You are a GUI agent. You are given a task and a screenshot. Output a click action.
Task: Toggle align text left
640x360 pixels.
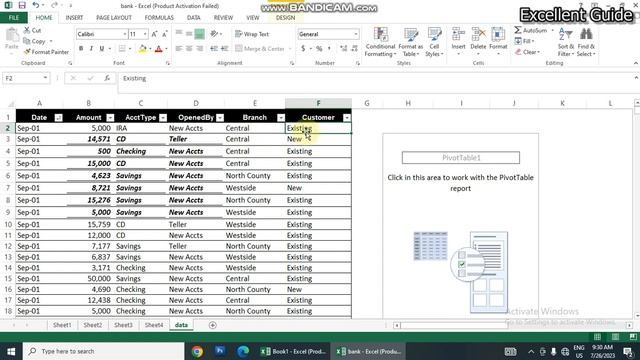(179, 49)
